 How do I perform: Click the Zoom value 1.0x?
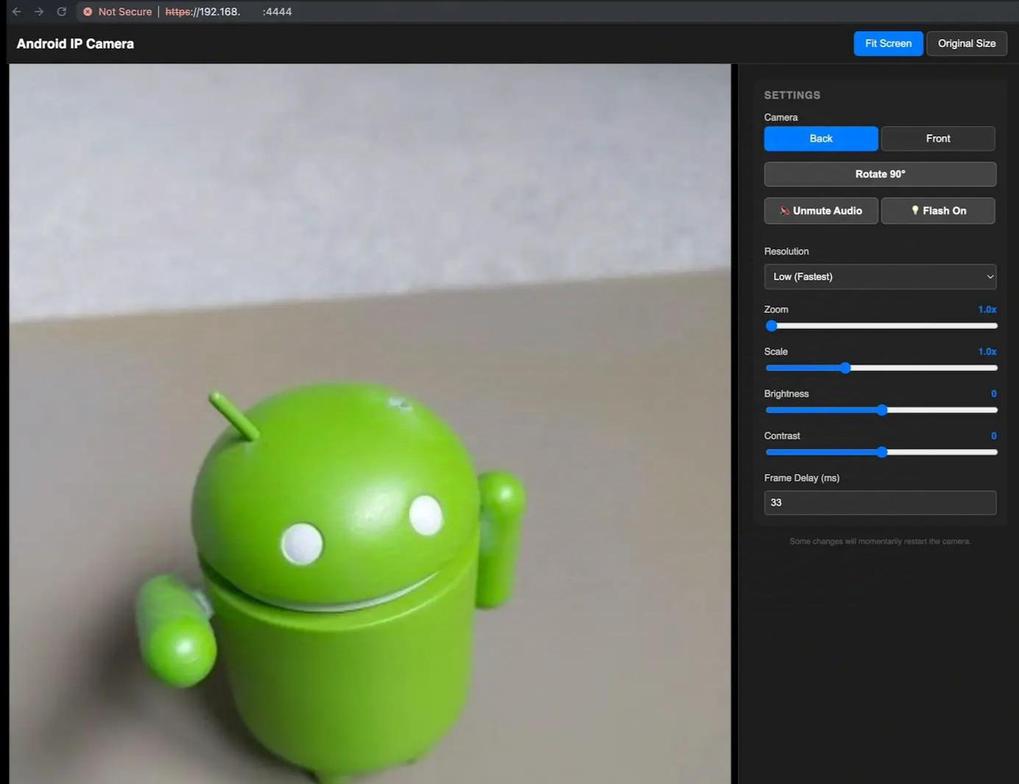tap(987, 309)
